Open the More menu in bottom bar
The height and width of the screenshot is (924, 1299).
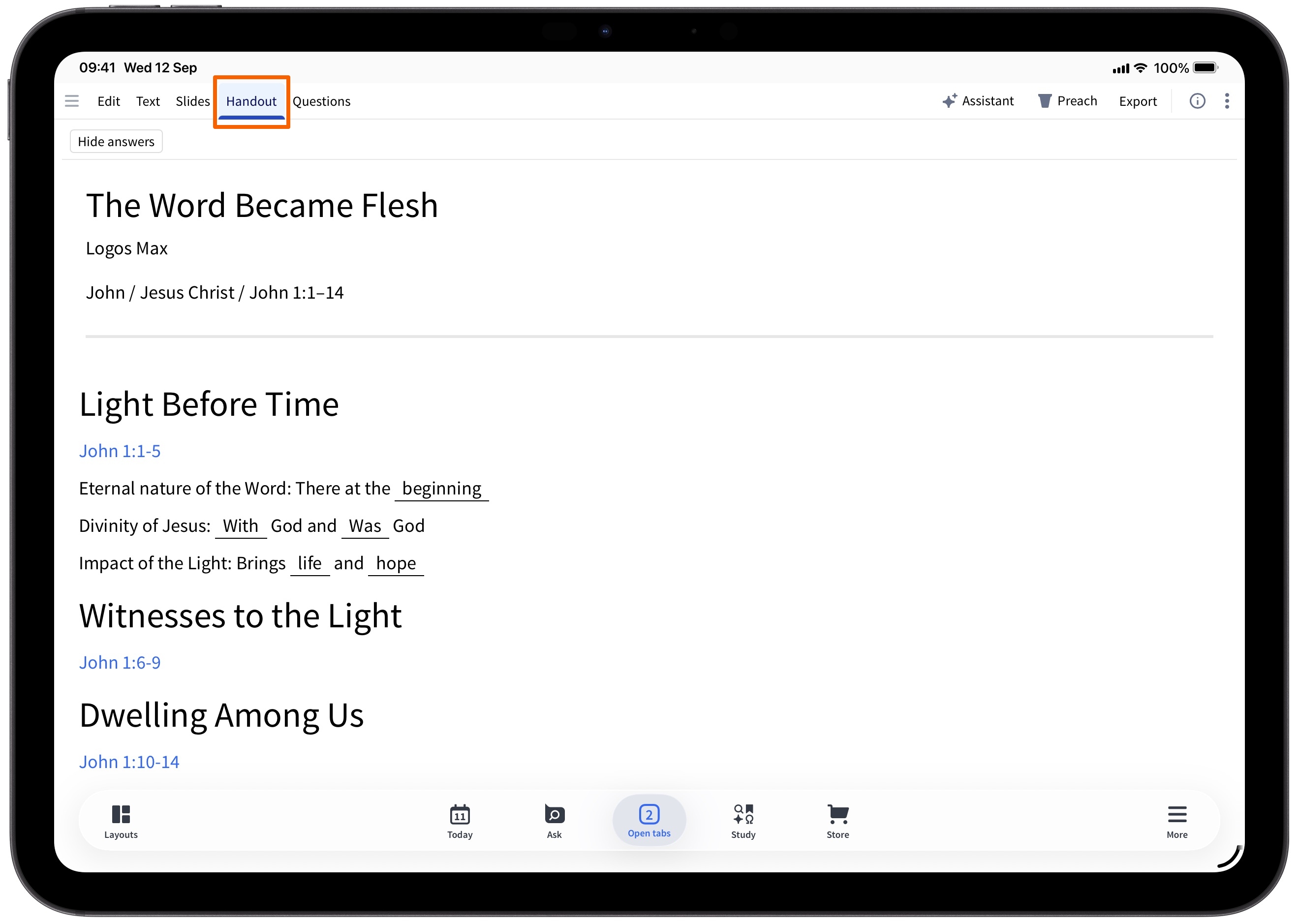1176,821
